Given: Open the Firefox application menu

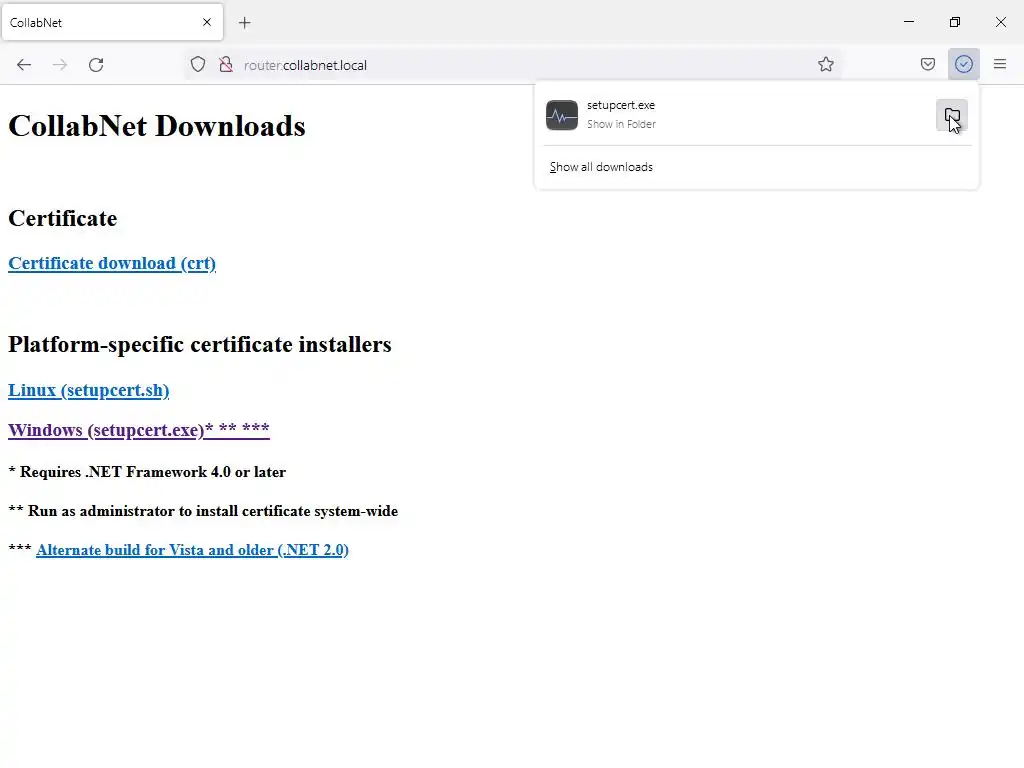Looking at the screenshot, I should tap(999, 64).
